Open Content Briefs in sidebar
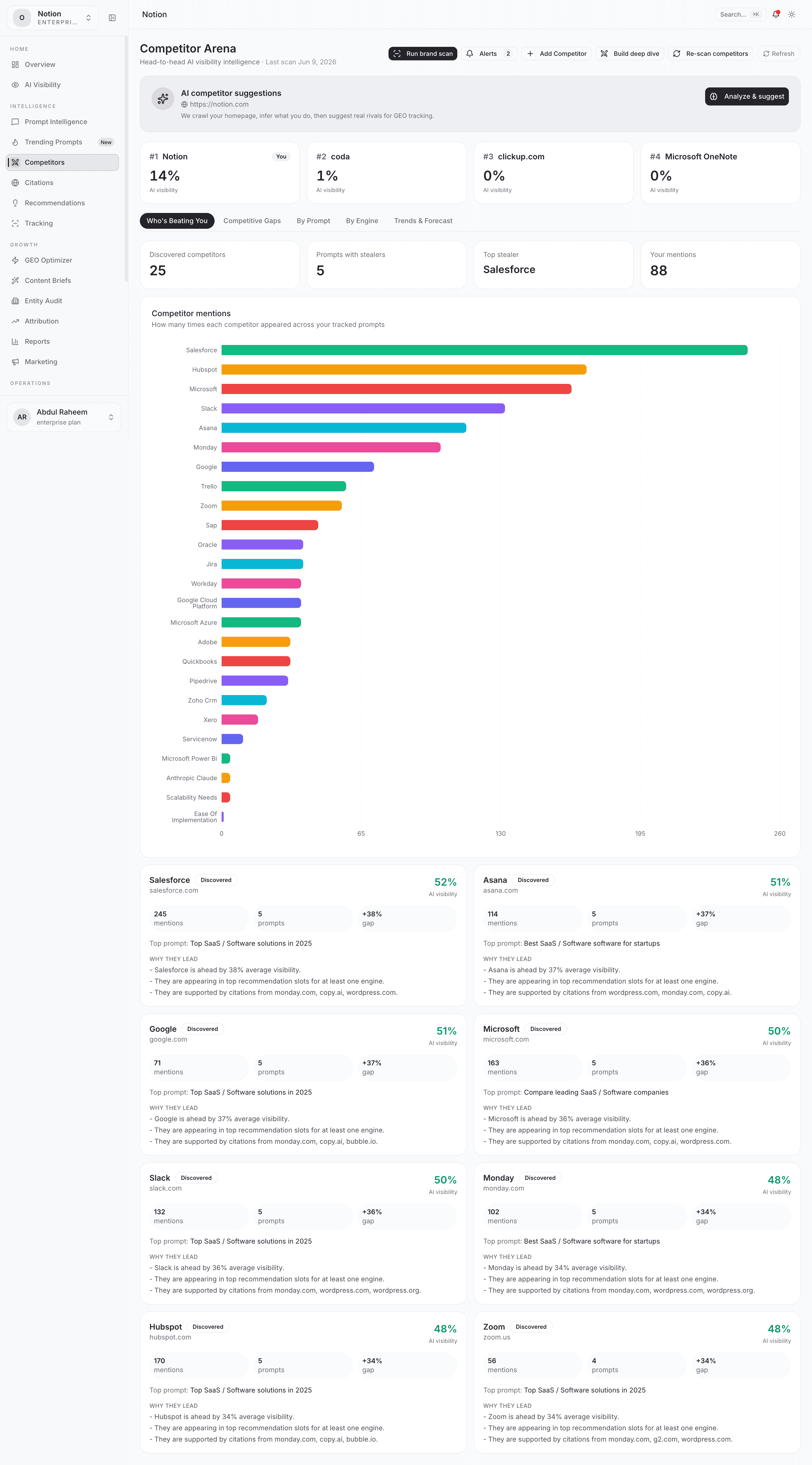 (x=63, y=280)
